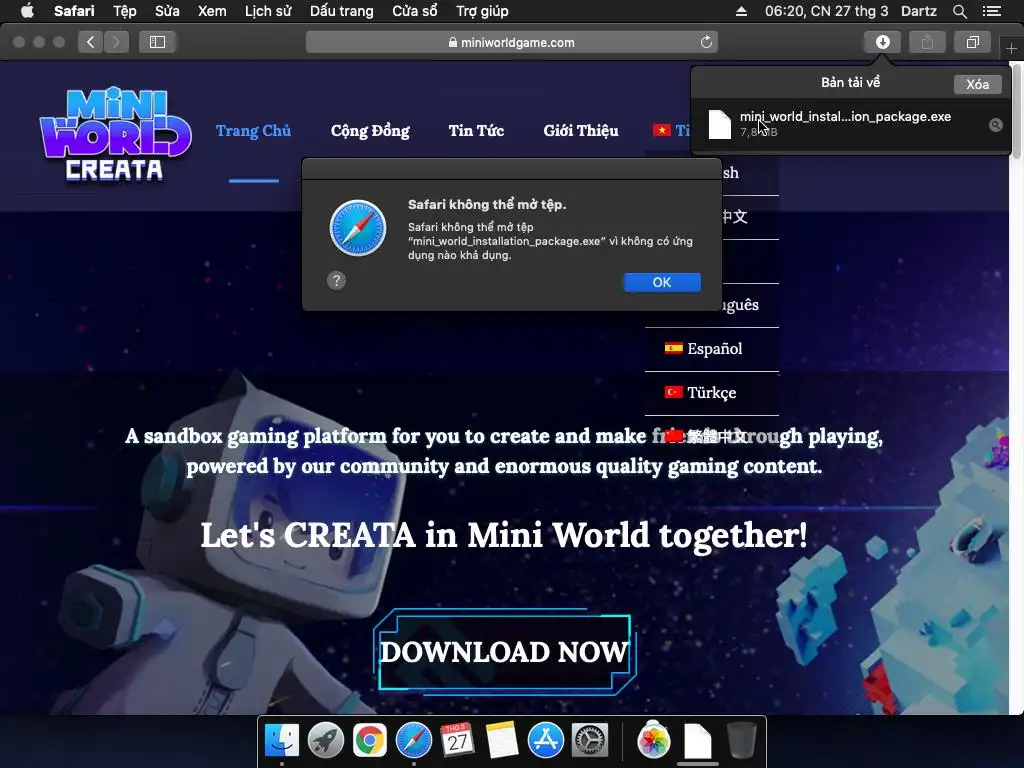Expand the language selector with Vietnam flag
The height and width of the screenshot is (768, 1024).
pos(671,131)
